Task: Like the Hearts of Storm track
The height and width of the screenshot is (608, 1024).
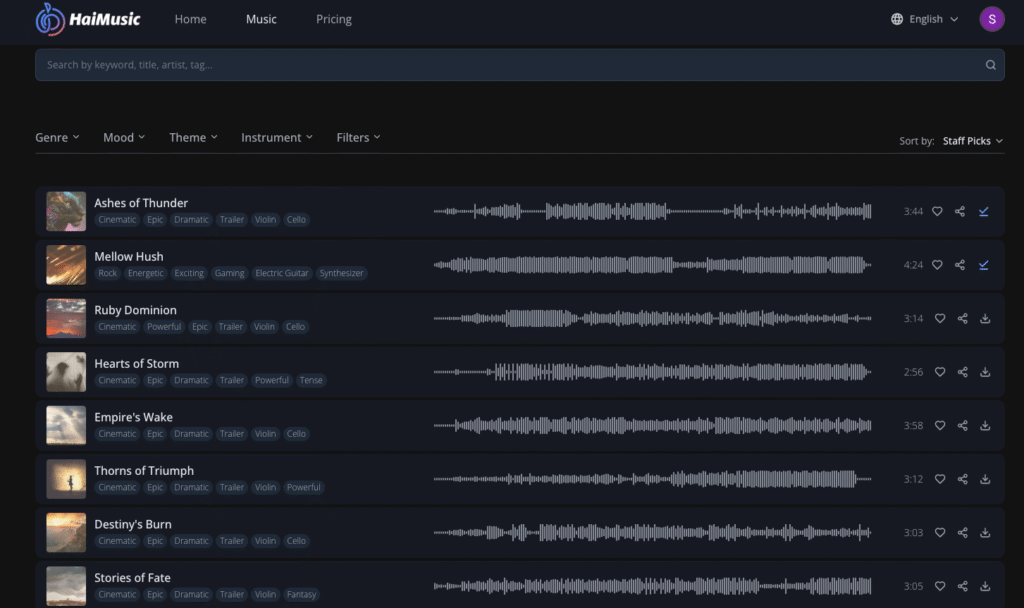Action: [940, 372]
